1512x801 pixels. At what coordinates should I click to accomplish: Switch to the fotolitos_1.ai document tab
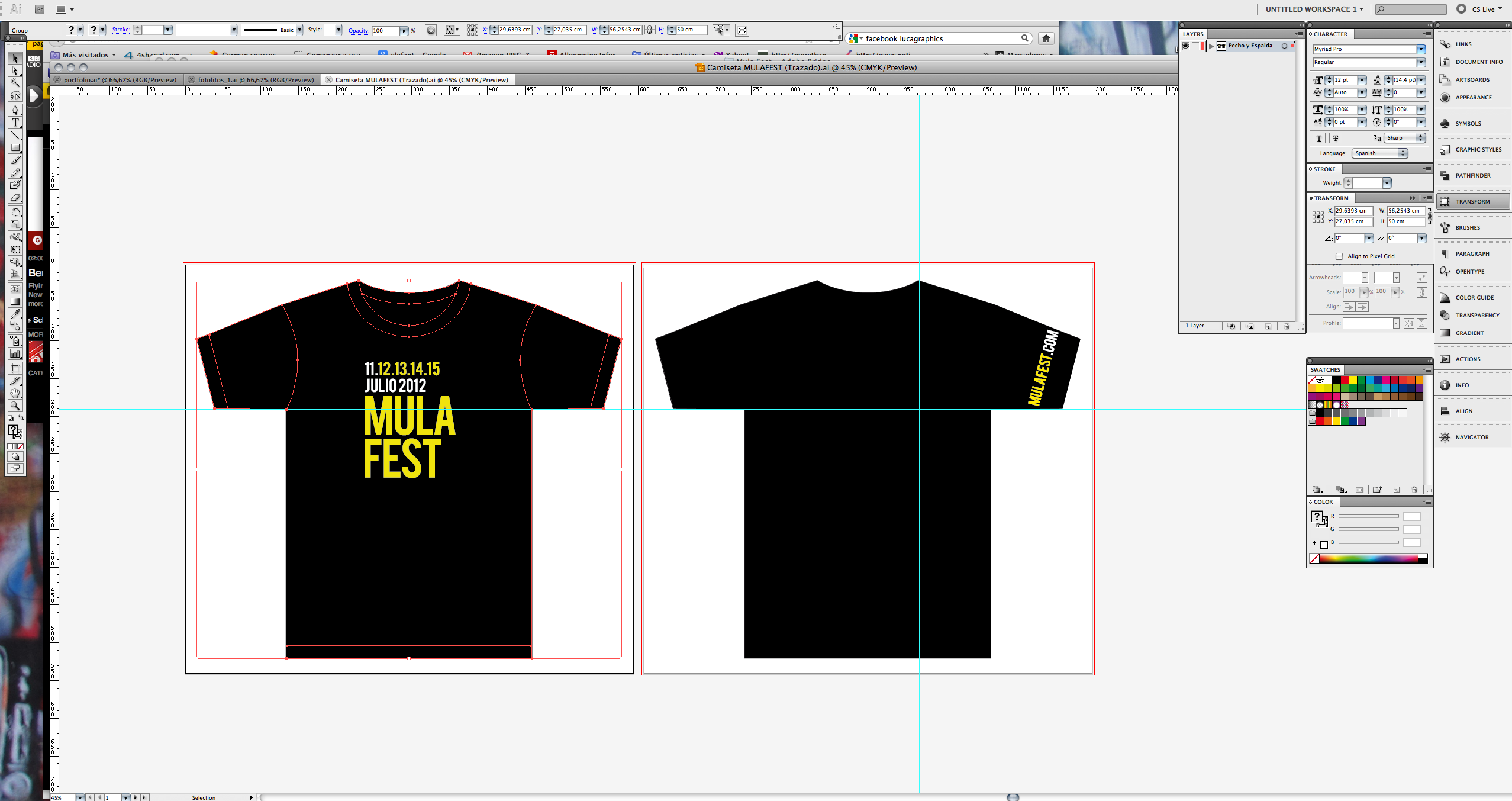pos(256,80)
